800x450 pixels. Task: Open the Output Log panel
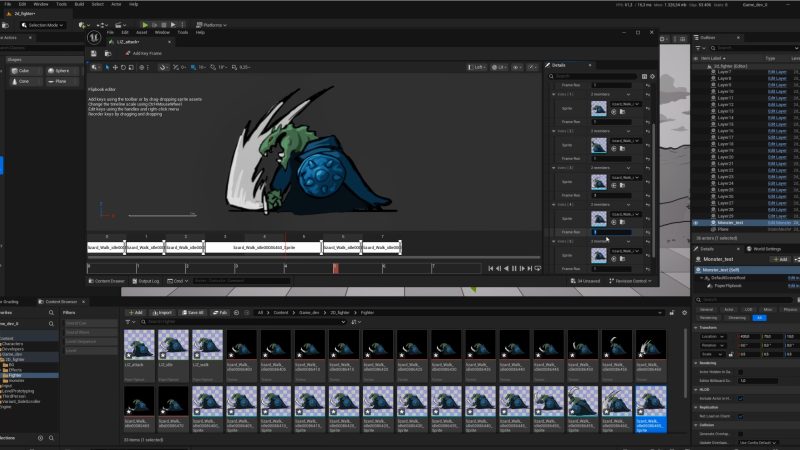pyautogui.click(x=148, y=281)
